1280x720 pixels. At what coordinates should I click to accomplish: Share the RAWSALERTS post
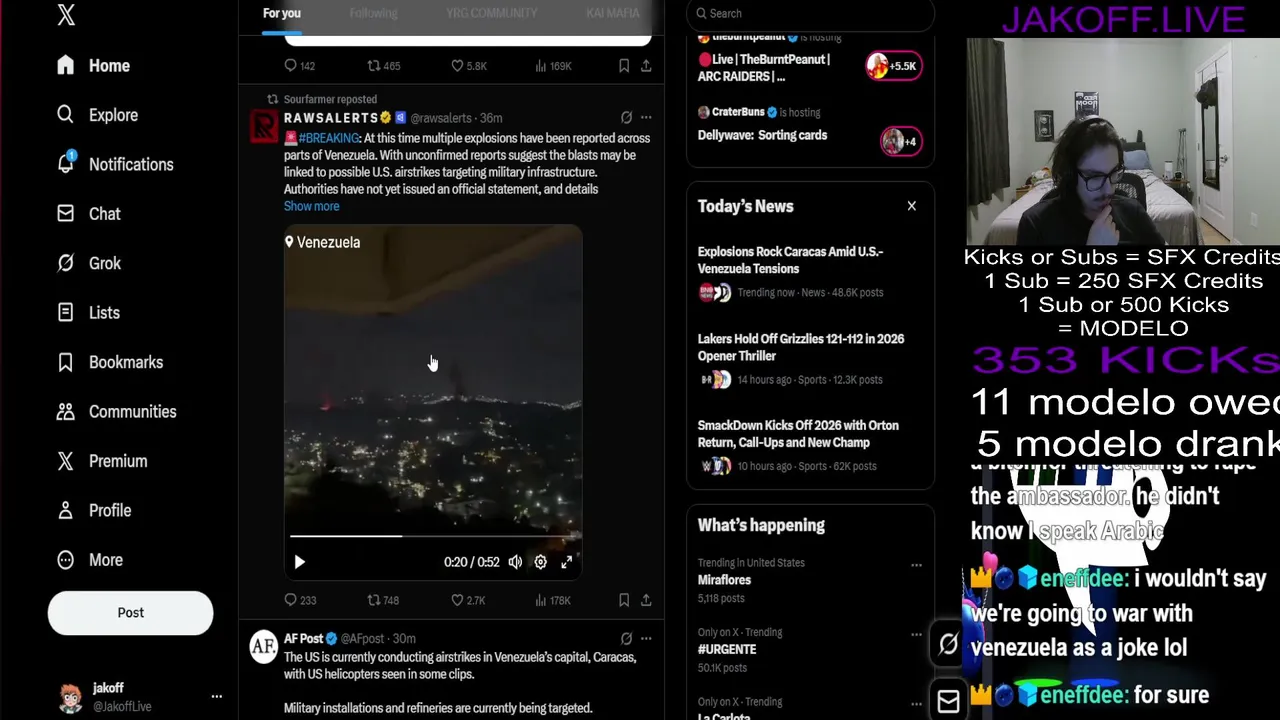[x=646, y=600]
